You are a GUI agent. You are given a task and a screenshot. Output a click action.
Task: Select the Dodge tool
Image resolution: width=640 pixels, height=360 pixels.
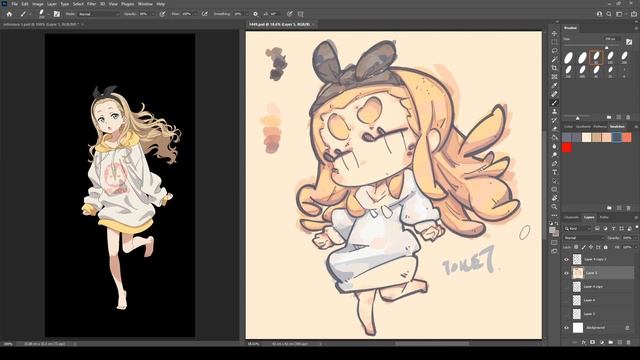click(554, 155)
